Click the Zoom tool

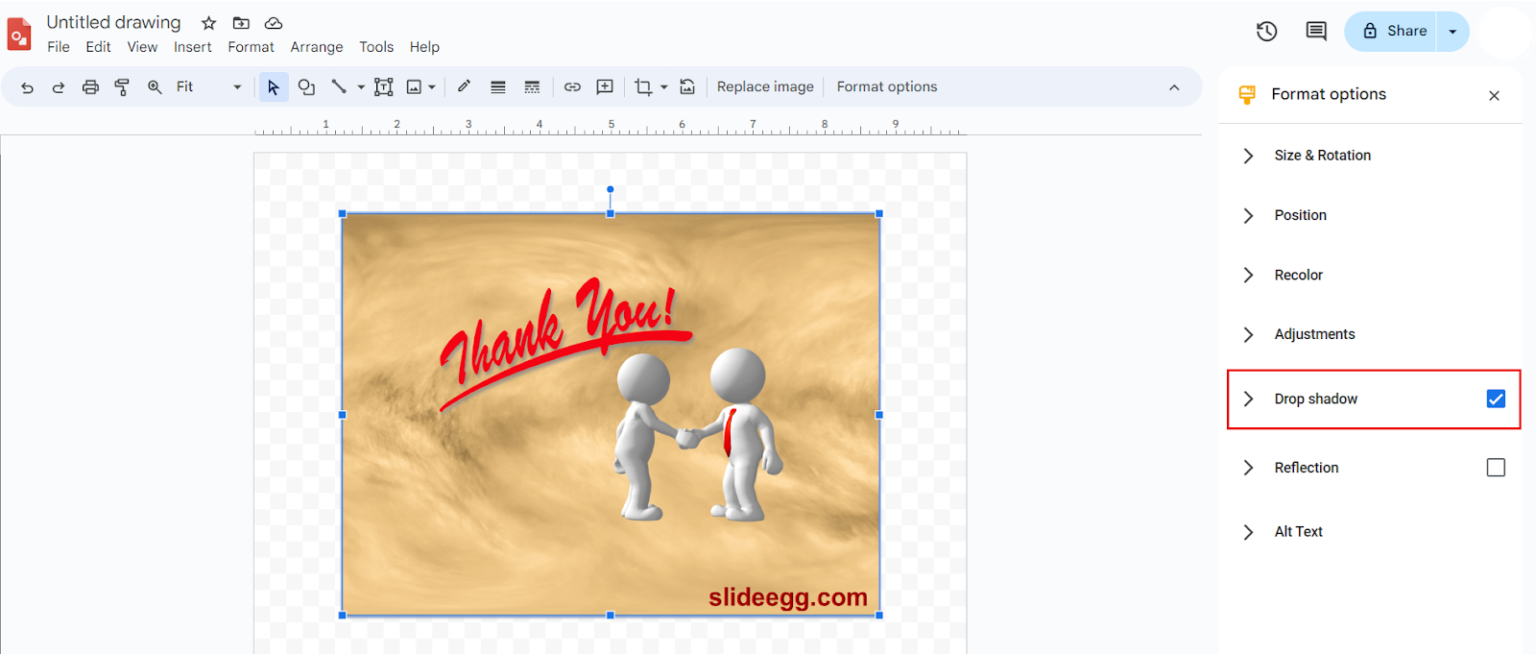[154, 87]
